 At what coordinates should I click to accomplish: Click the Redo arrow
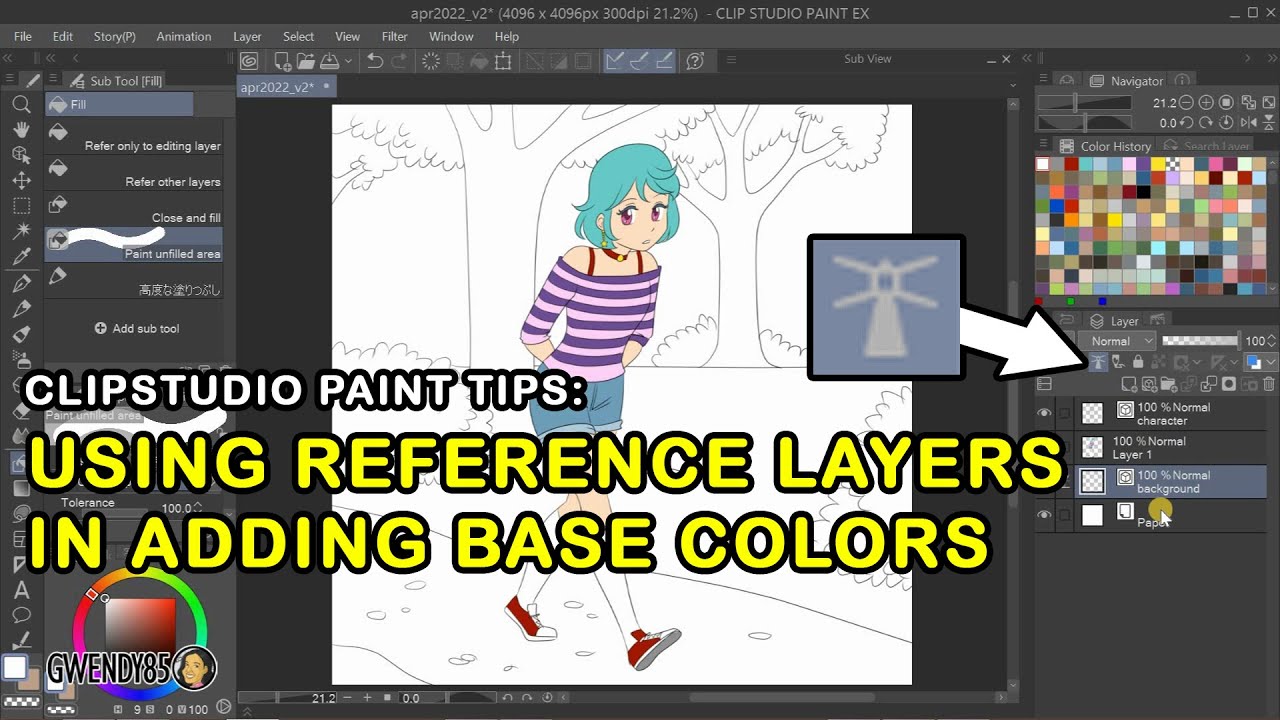(x=399, y=61)
